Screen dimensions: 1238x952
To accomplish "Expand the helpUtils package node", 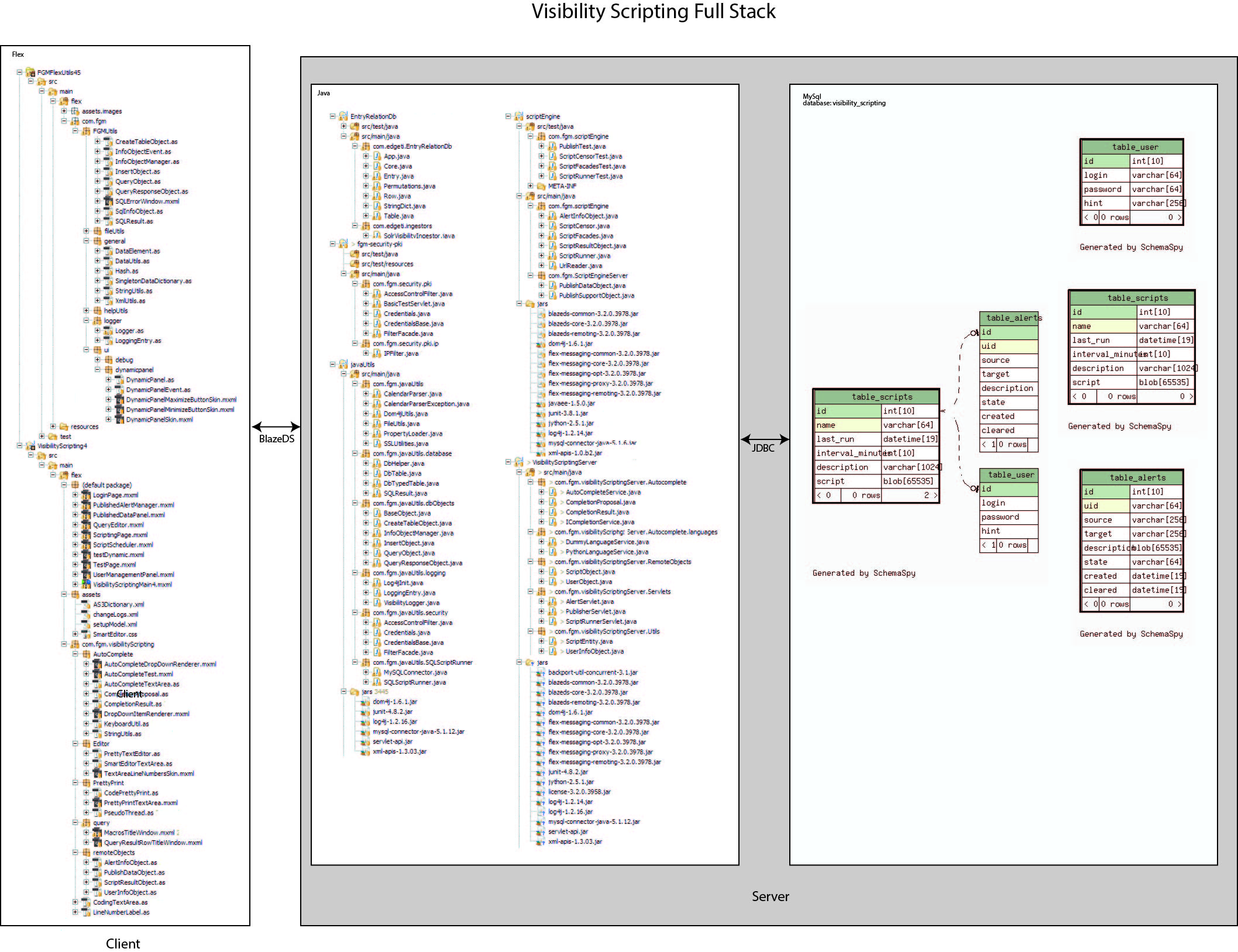I will [x=87, y=311].
